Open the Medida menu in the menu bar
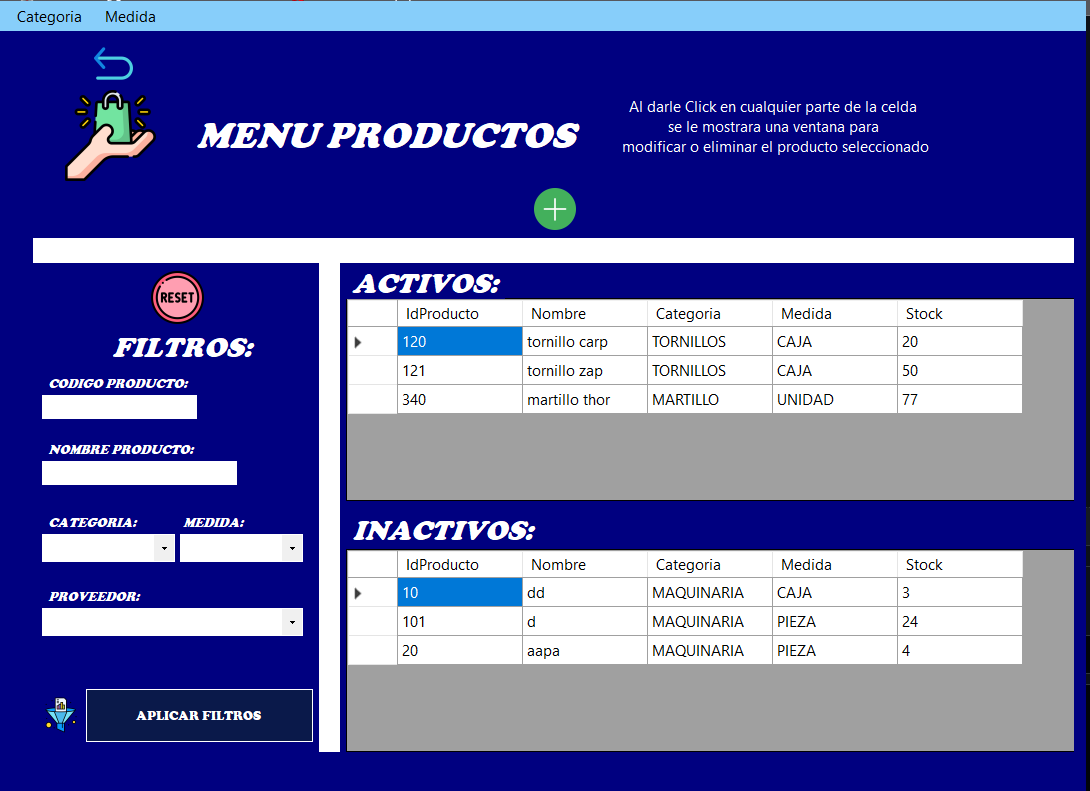Screen dimensions: 1090x791 129,16
